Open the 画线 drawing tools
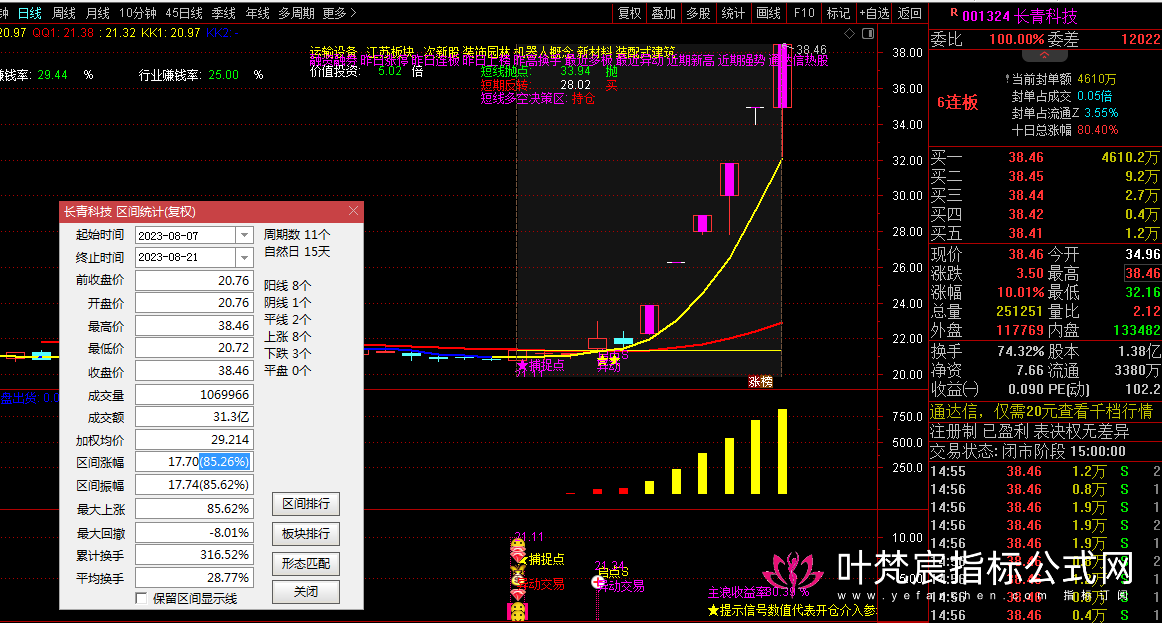 768,13
